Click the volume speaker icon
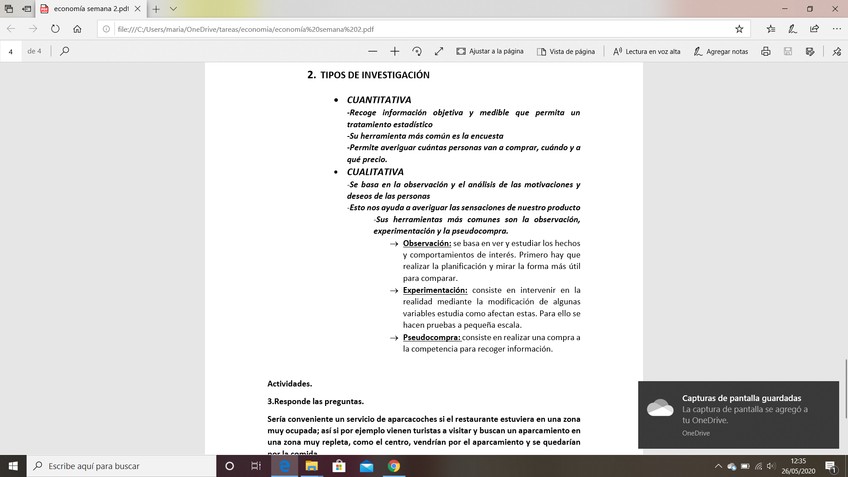The width and height of the screenshot is (848, 477). pos(772,466)
